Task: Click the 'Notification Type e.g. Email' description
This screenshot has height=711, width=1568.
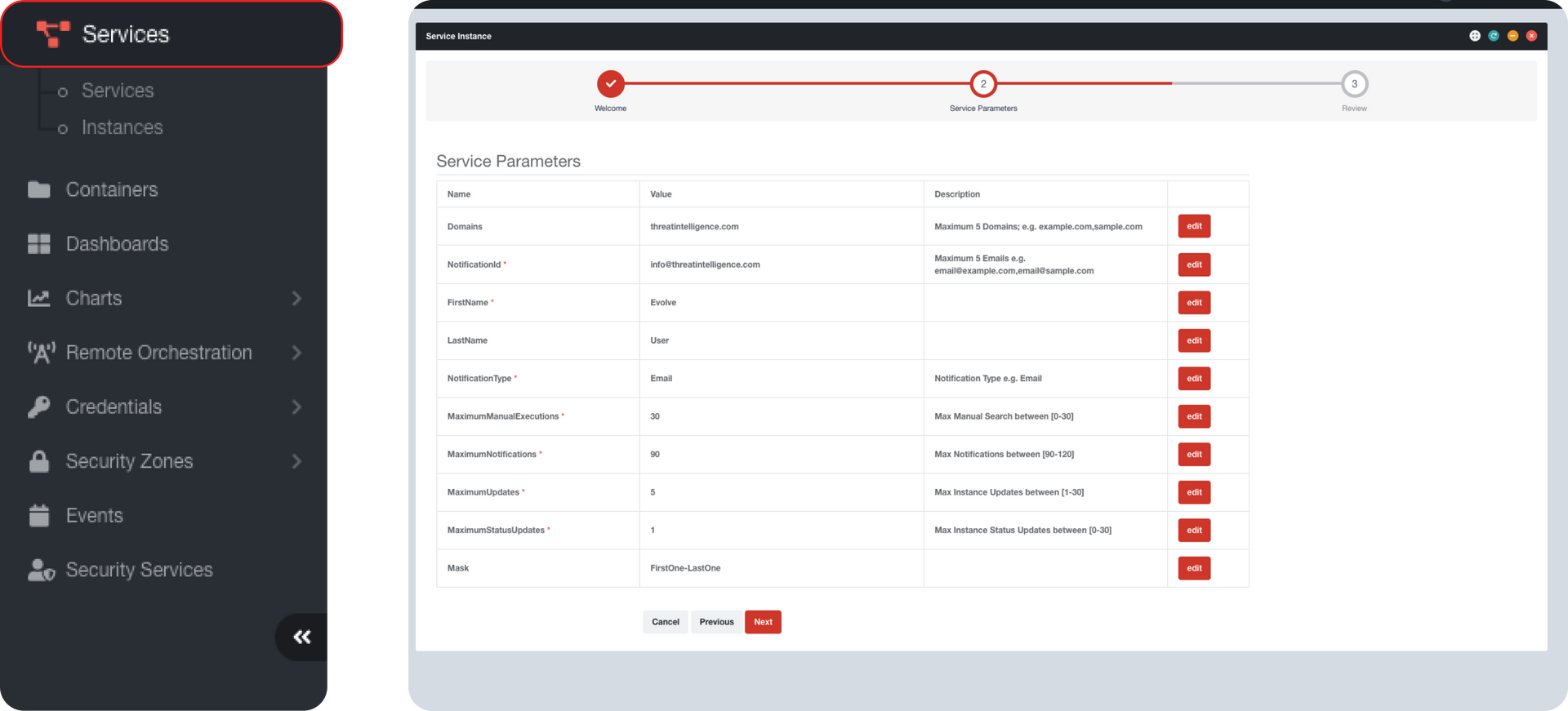Action: [x=988, y=379]
